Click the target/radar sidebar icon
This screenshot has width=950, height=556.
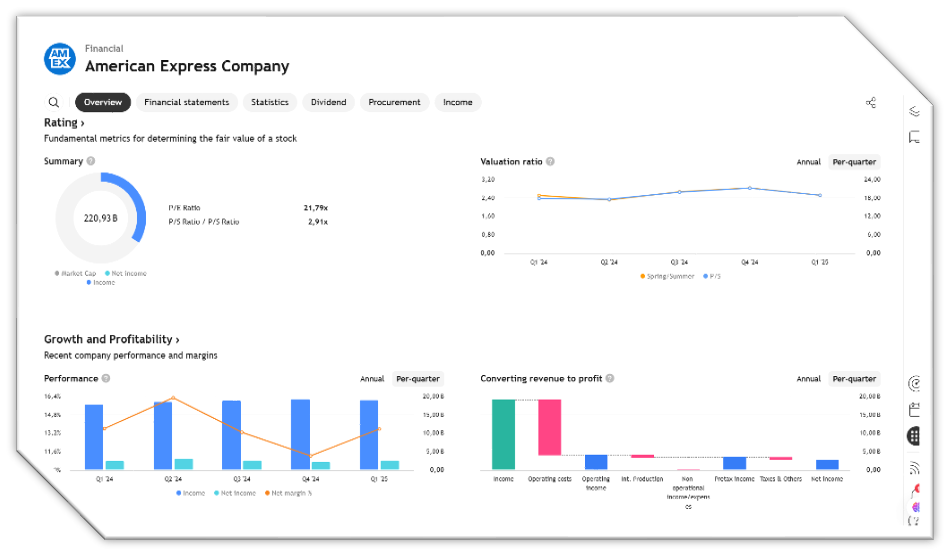[914, 383]
